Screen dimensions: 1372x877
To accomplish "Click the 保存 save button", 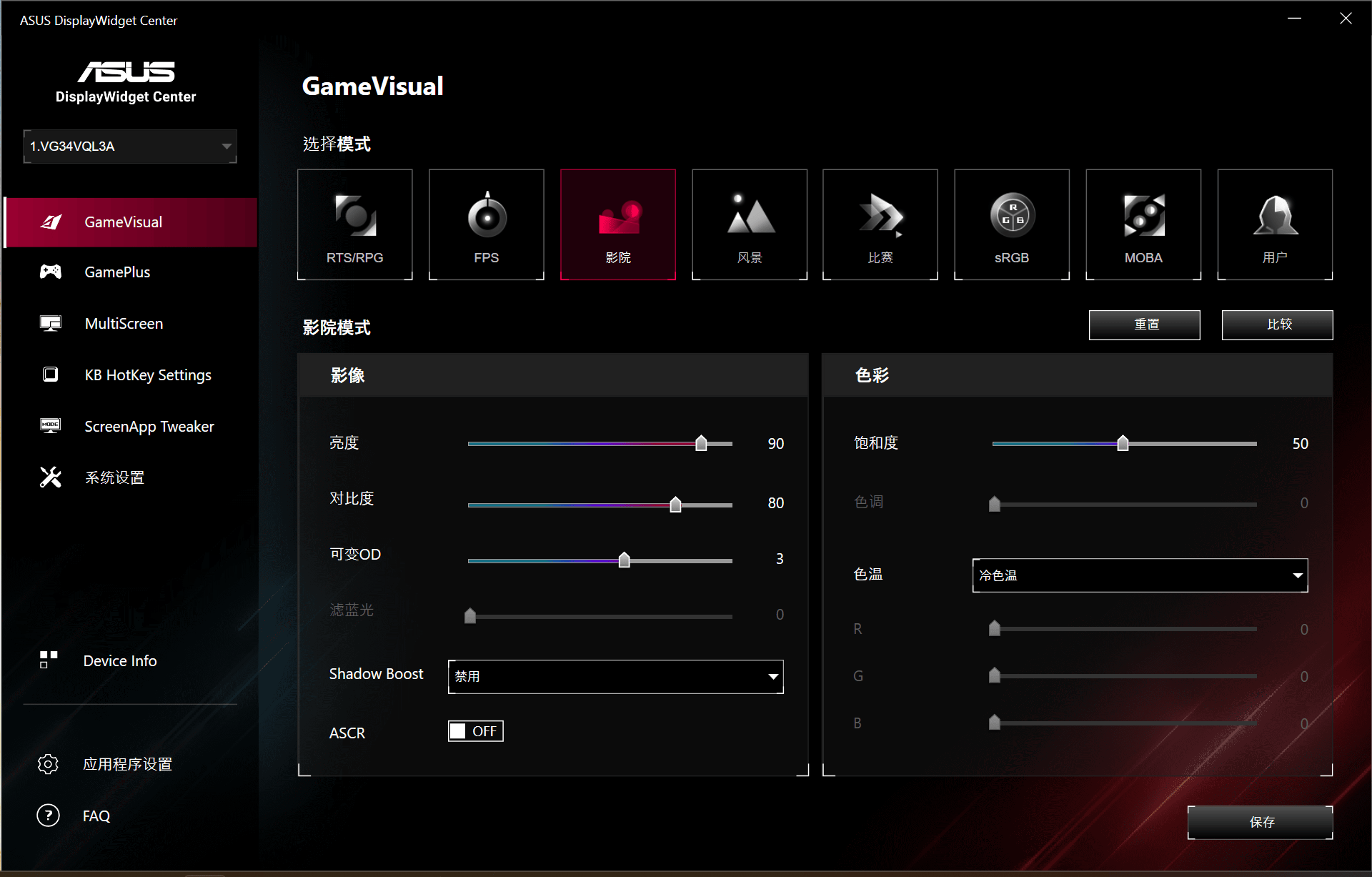I will click(1261, 823).
